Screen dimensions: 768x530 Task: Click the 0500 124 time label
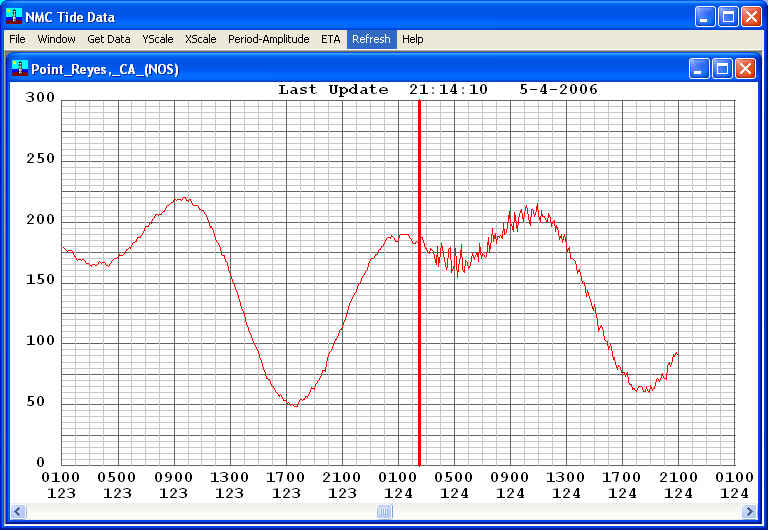(x=454, y=485)
